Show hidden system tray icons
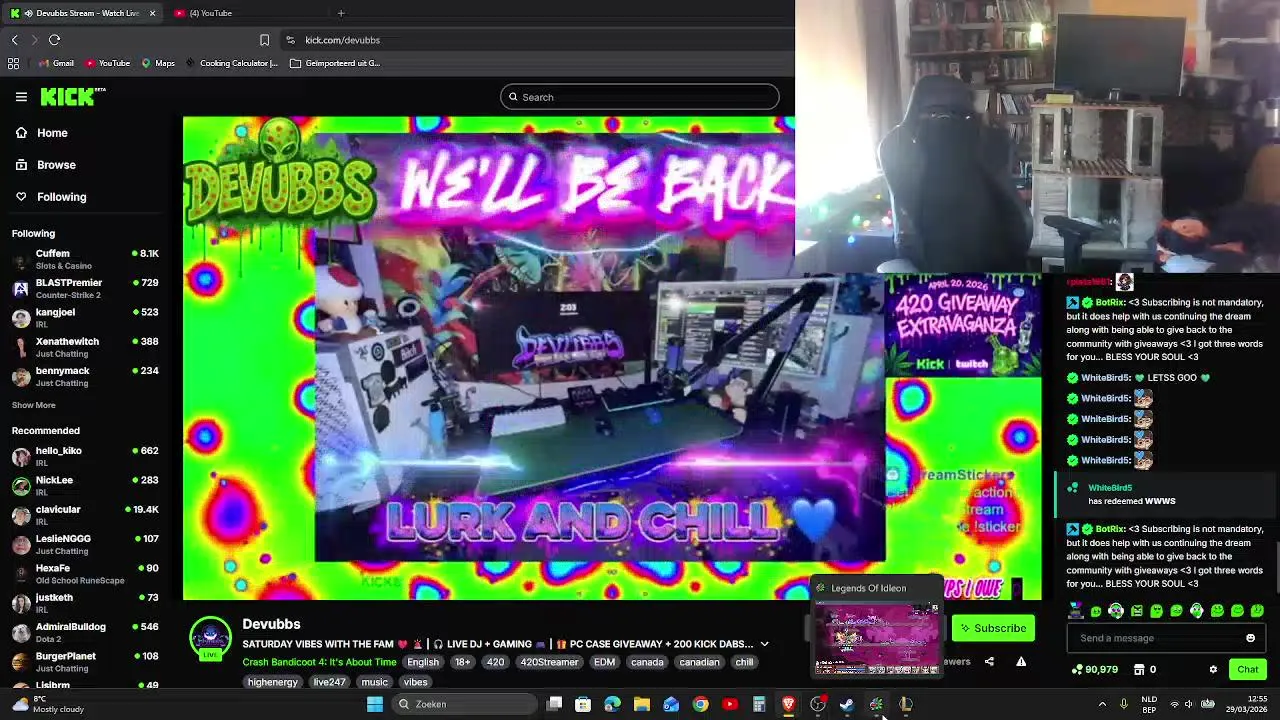 (1102, 704)
